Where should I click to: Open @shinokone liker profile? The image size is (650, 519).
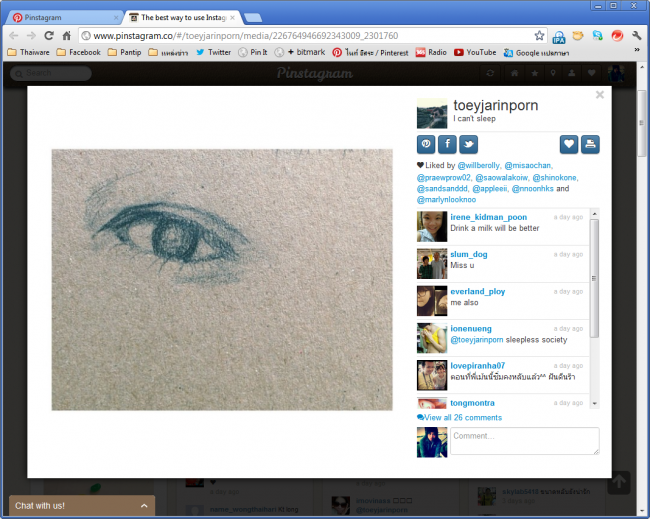[554, 177]
